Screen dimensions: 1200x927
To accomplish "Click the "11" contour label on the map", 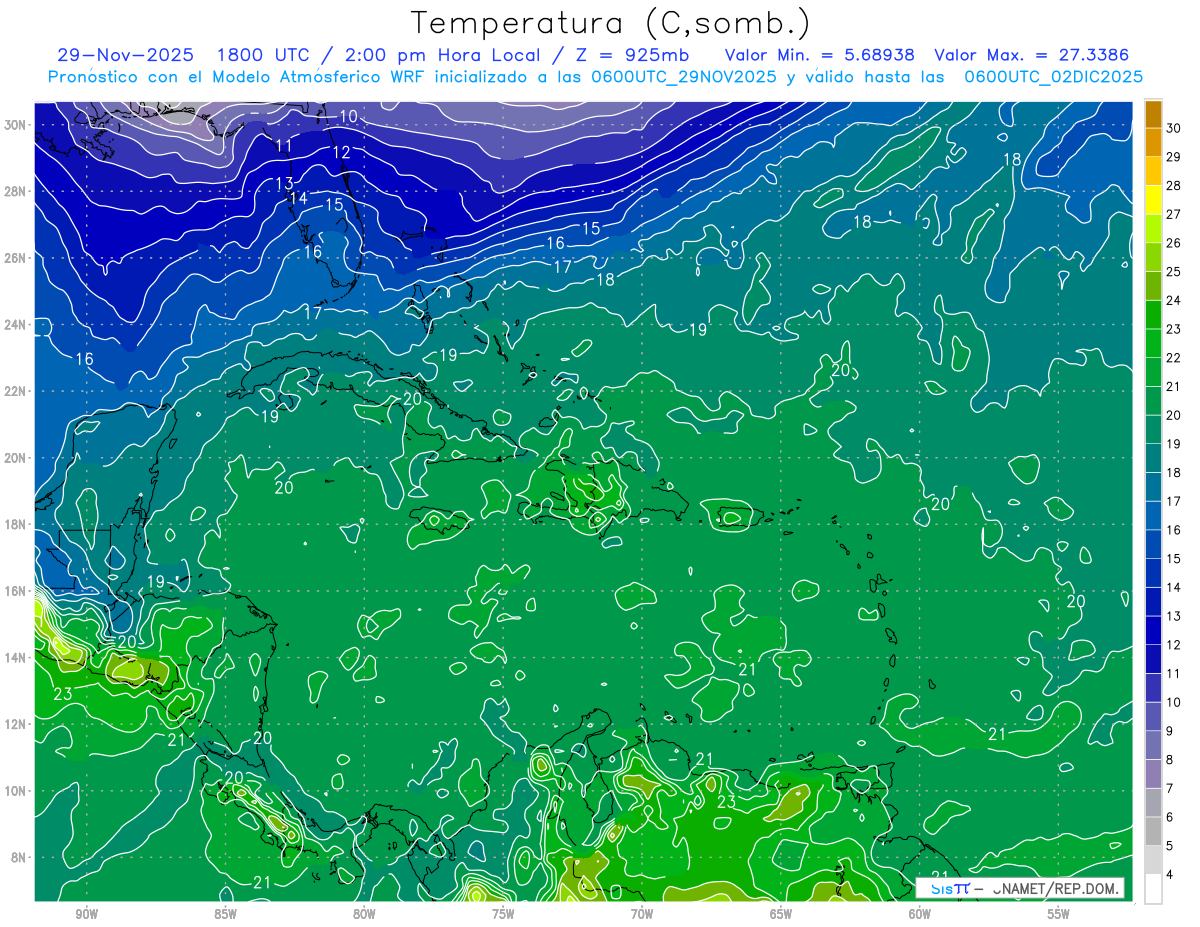I will point(284,146).
